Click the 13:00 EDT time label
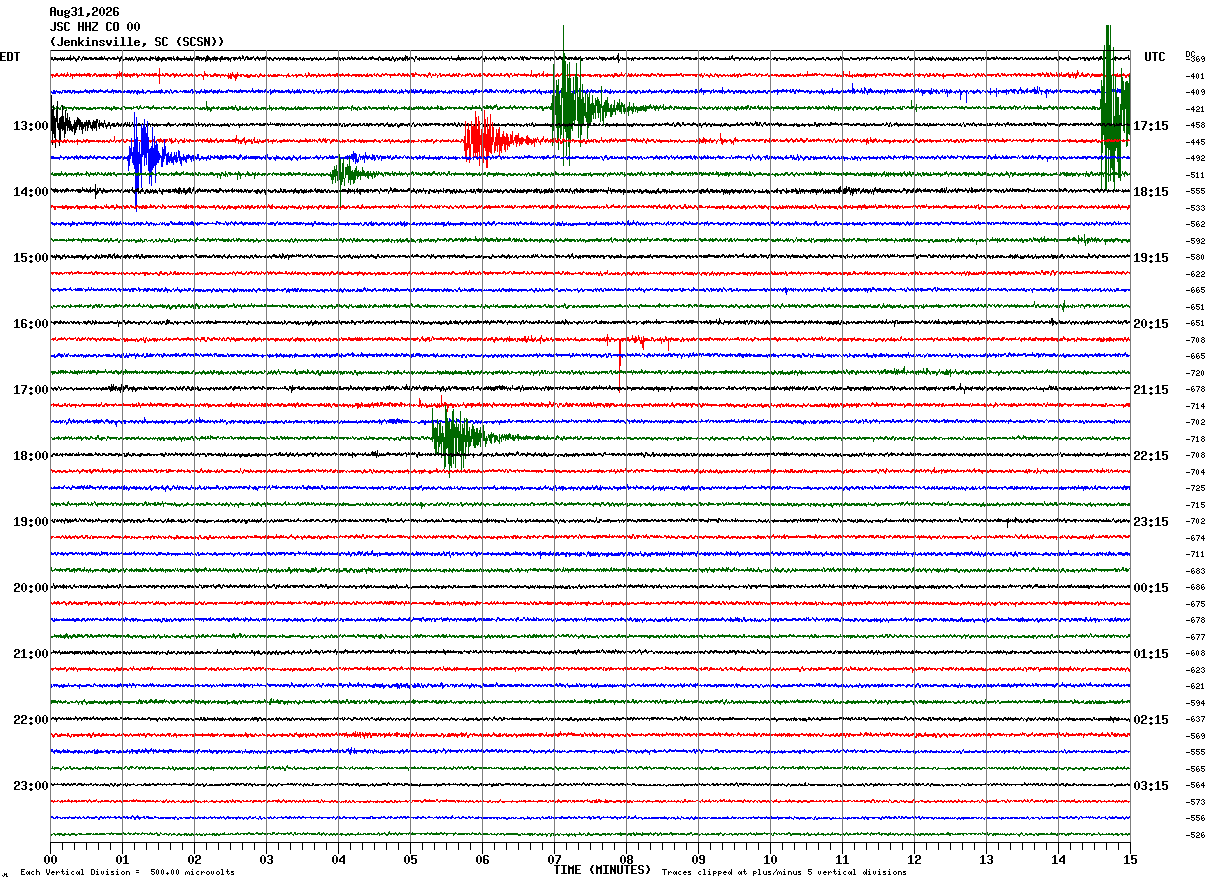 (x=31, y=126)
